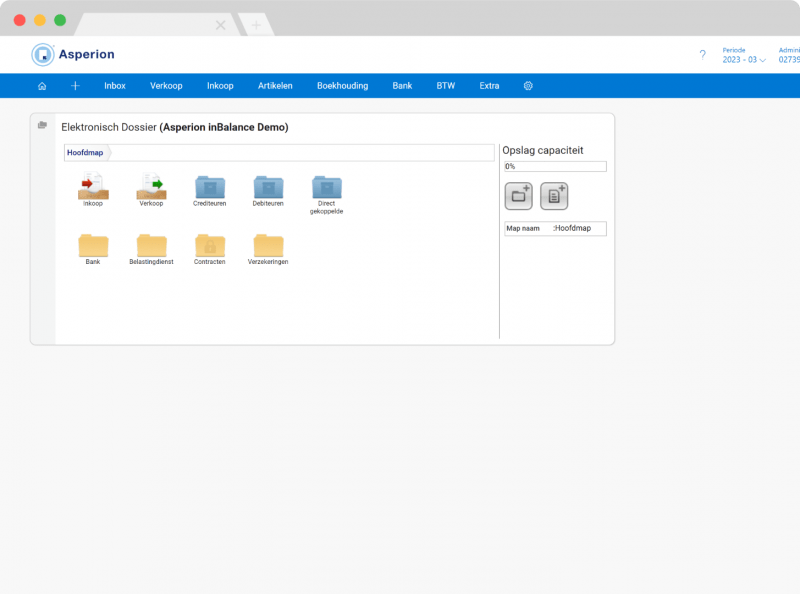Open the locked Contracten folder

(x=210, y=245)
